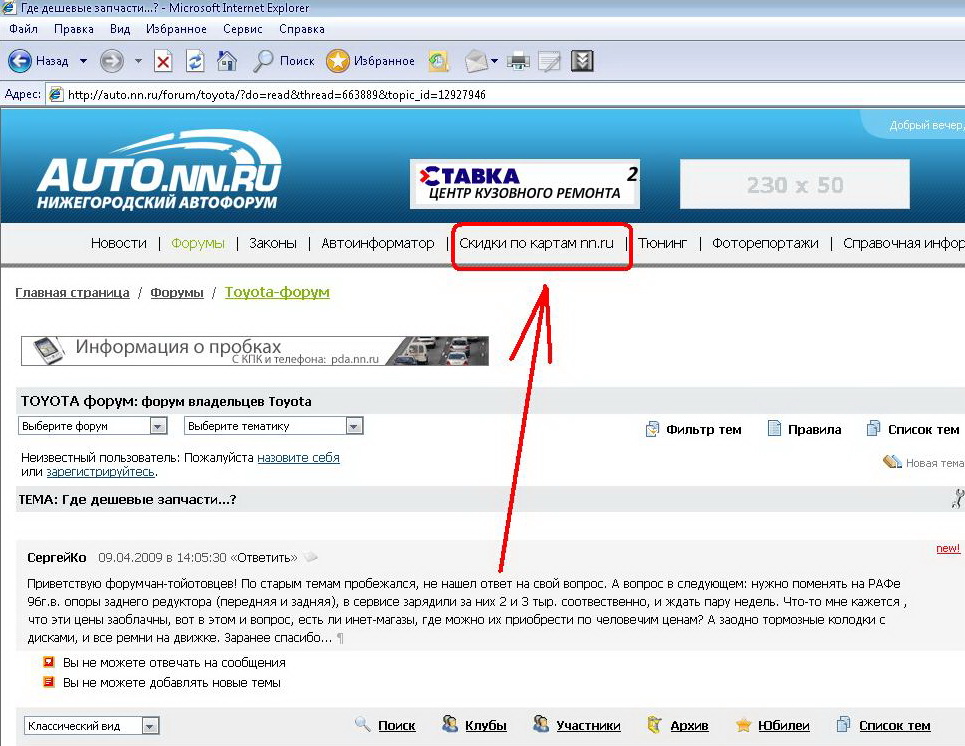The width and height of the screenshot is (965, 746).
Task: Click the Print icon in toolbar
Action: (518, 61)
